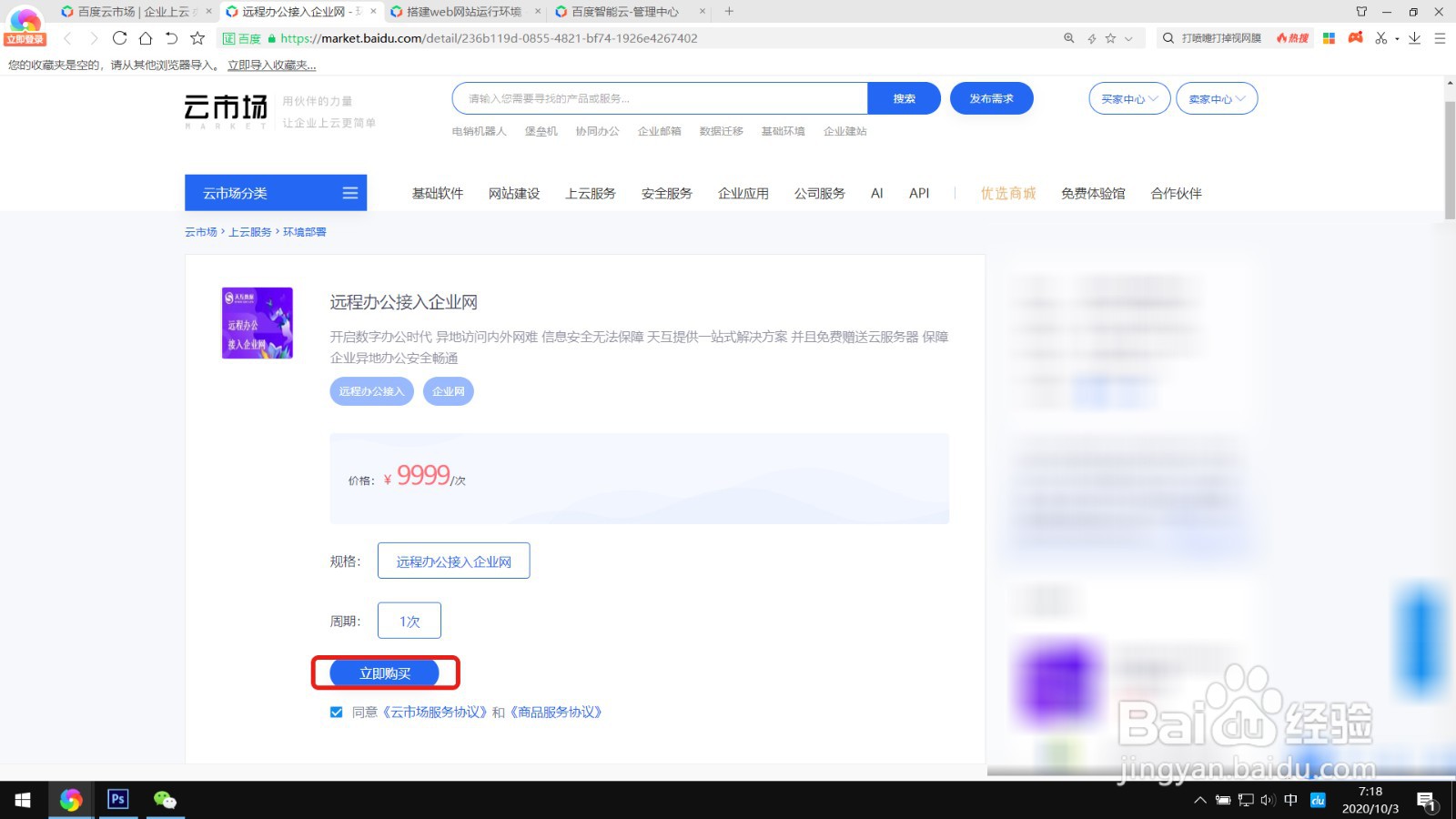This screenshot has height=819, width=1456.
Task: Click the lightning speed mode icon
Action: click(1091, 38)
